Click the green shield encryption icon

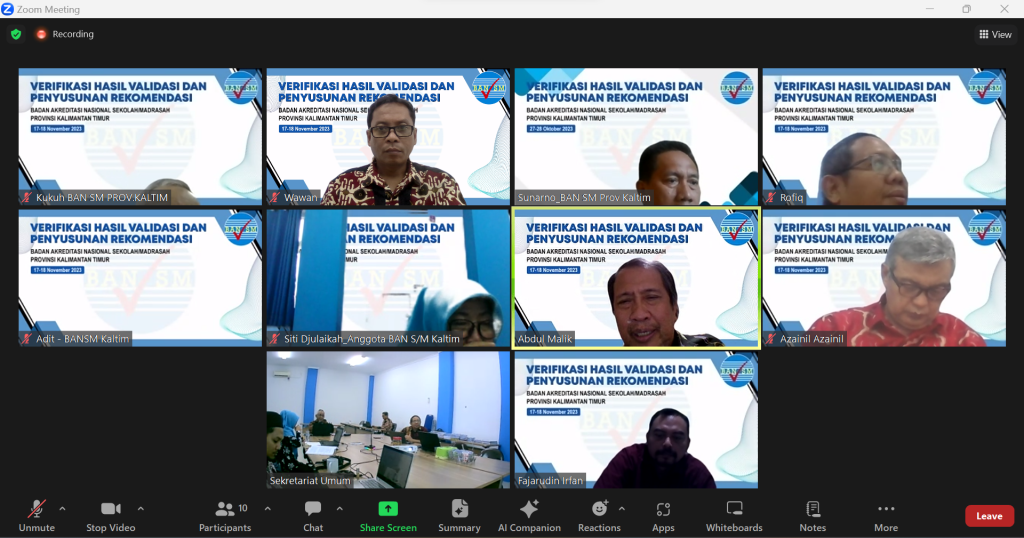(16, 34)
